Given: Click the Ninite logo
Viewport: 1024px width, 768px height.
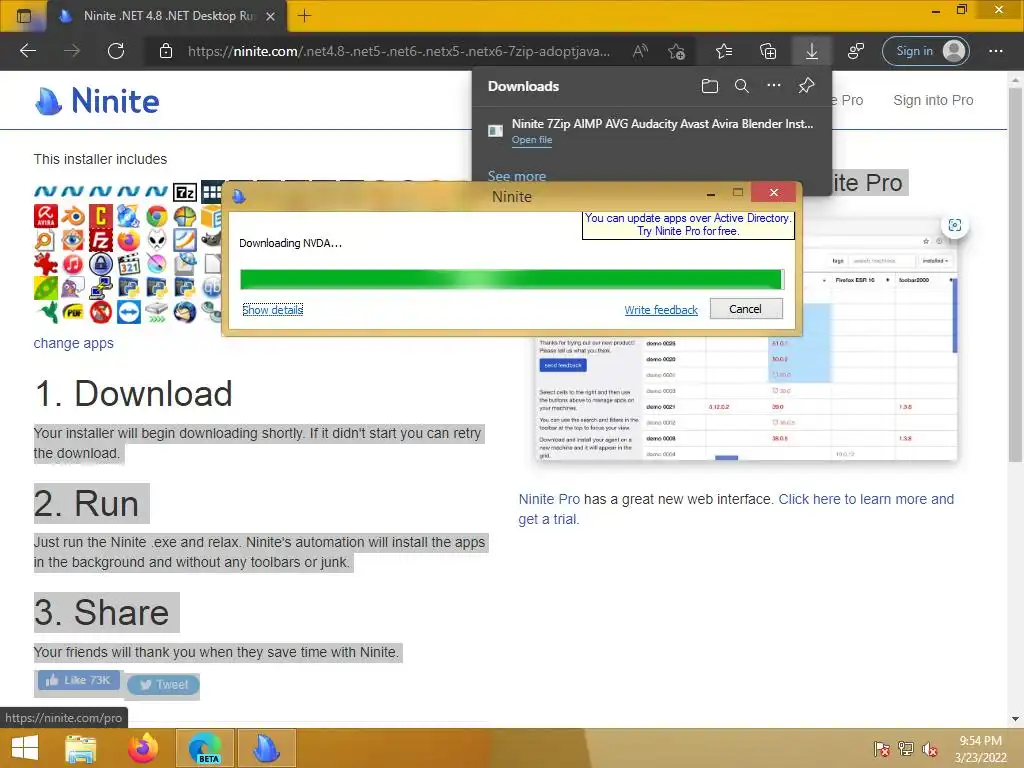Looking at the screenshot, I should pyautogui.click(x=97, y=101).
